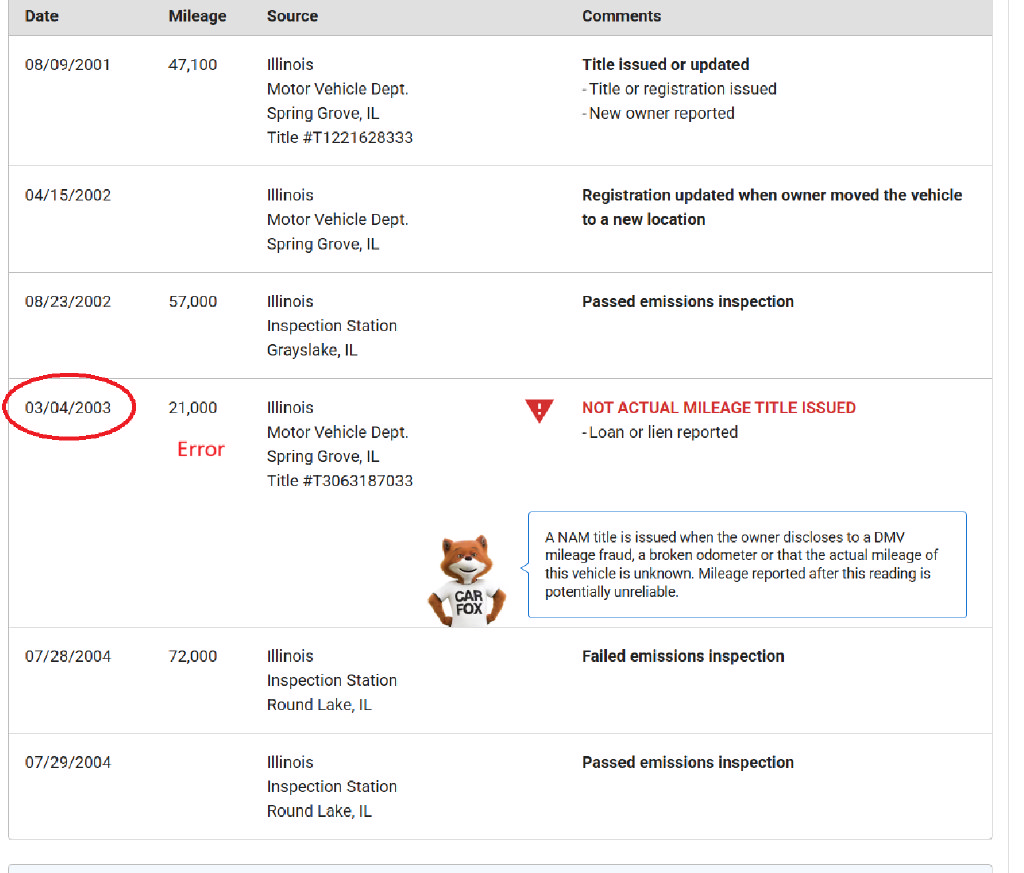This screenshot has width=1024, height=873.
Task: Click Title #T3063187033 text
Action: 340,481
